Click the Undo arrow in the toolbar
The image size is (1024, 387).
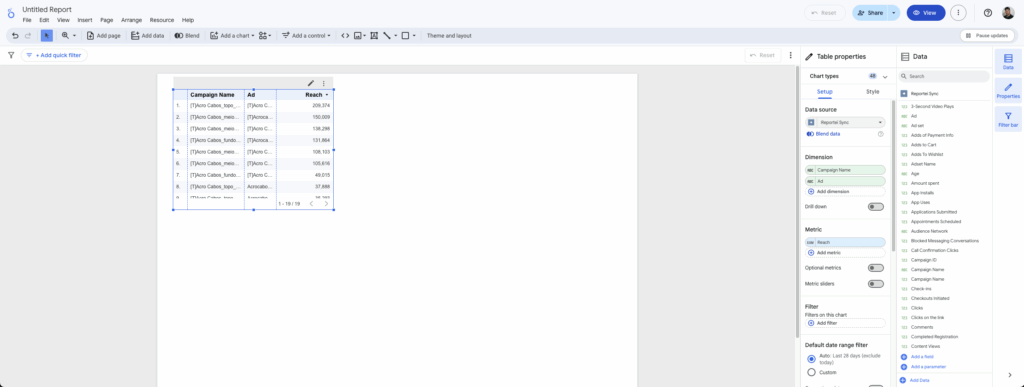(15, 36)
